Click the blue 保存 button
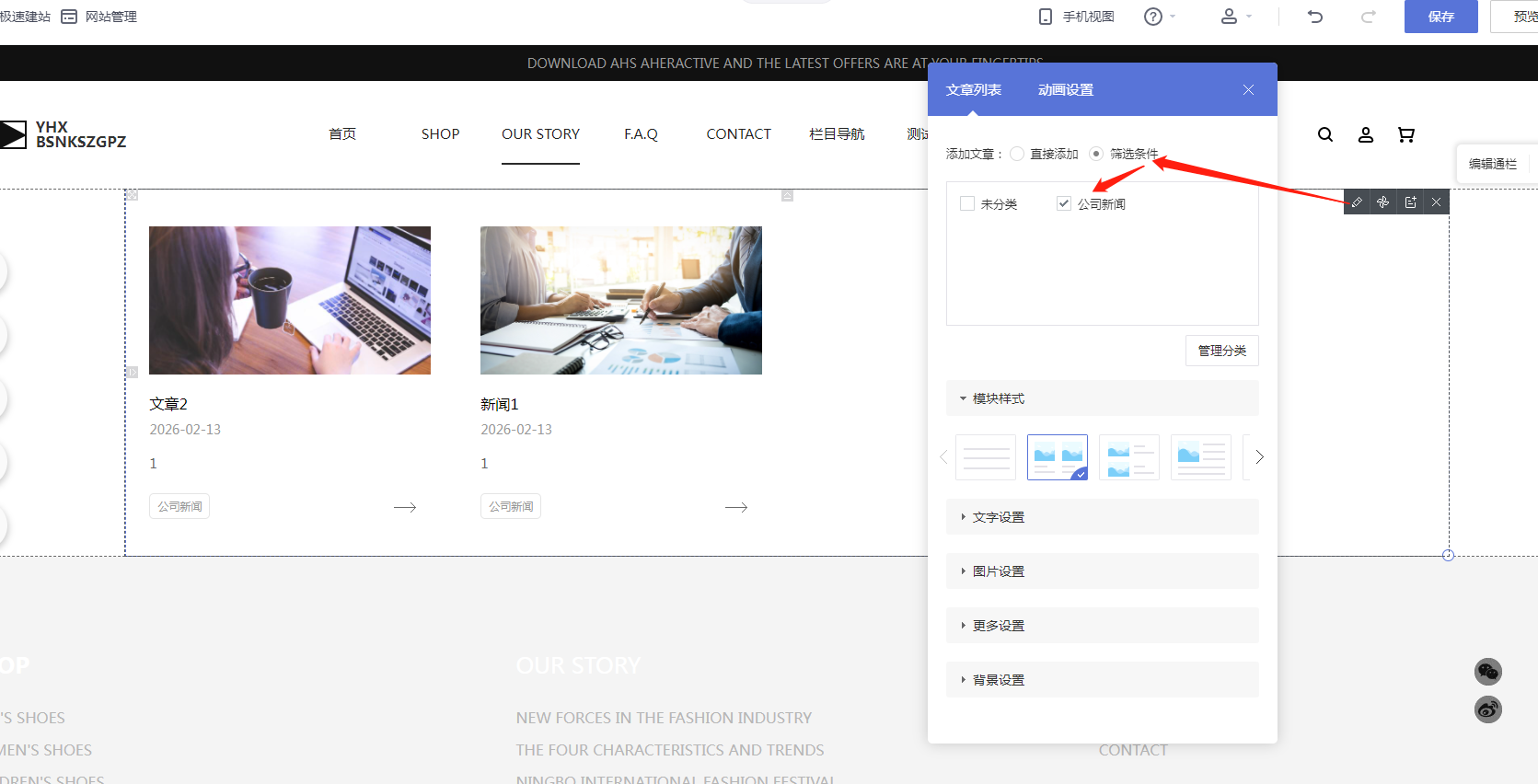Screen dimensions: 1538x784 [1440, 17]
